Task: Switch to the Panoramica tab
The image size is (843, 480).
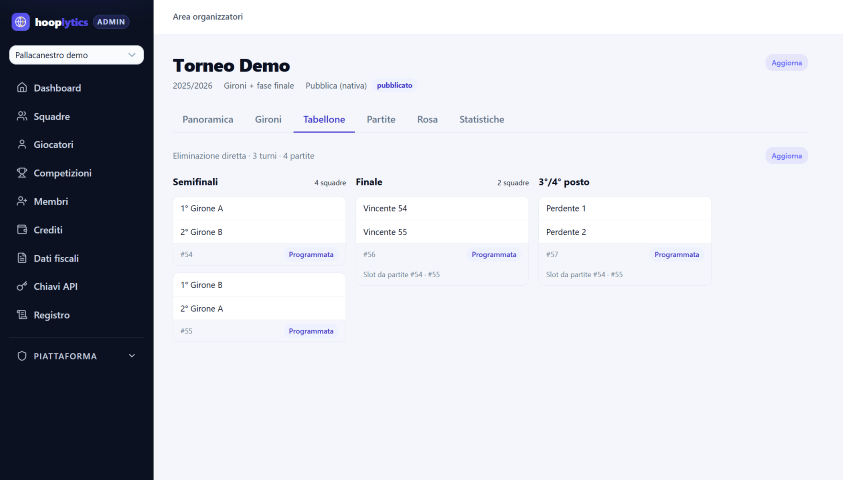Action: pyautogui.click(x=208, y=119)
